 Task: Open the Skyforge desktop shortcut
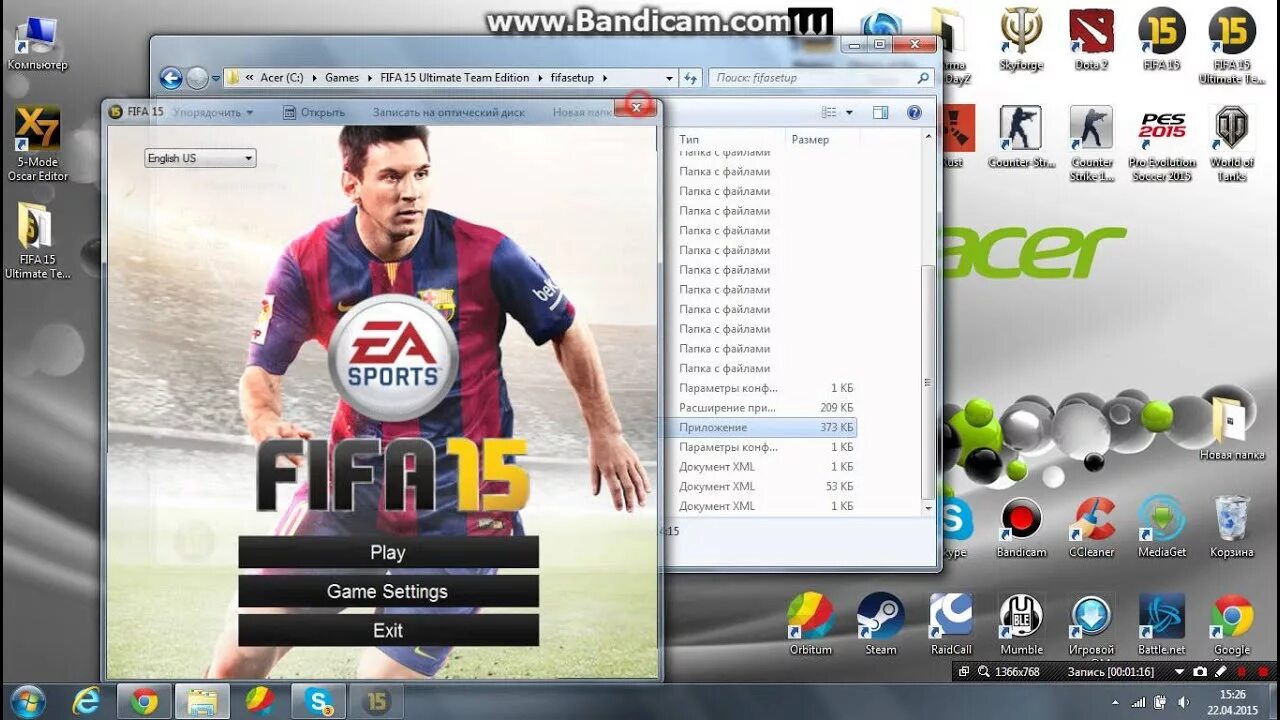[x=1021, y=40]
